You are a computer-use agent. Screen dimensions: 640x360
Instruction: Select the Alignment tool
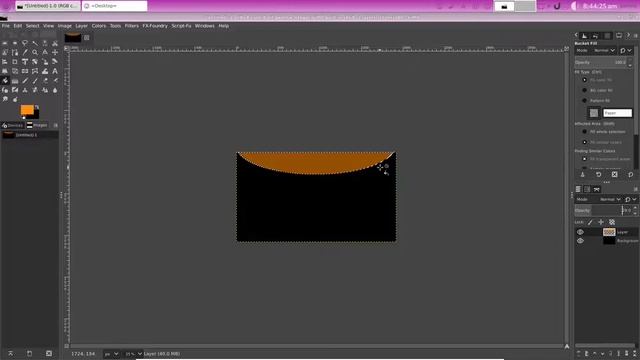5,62
